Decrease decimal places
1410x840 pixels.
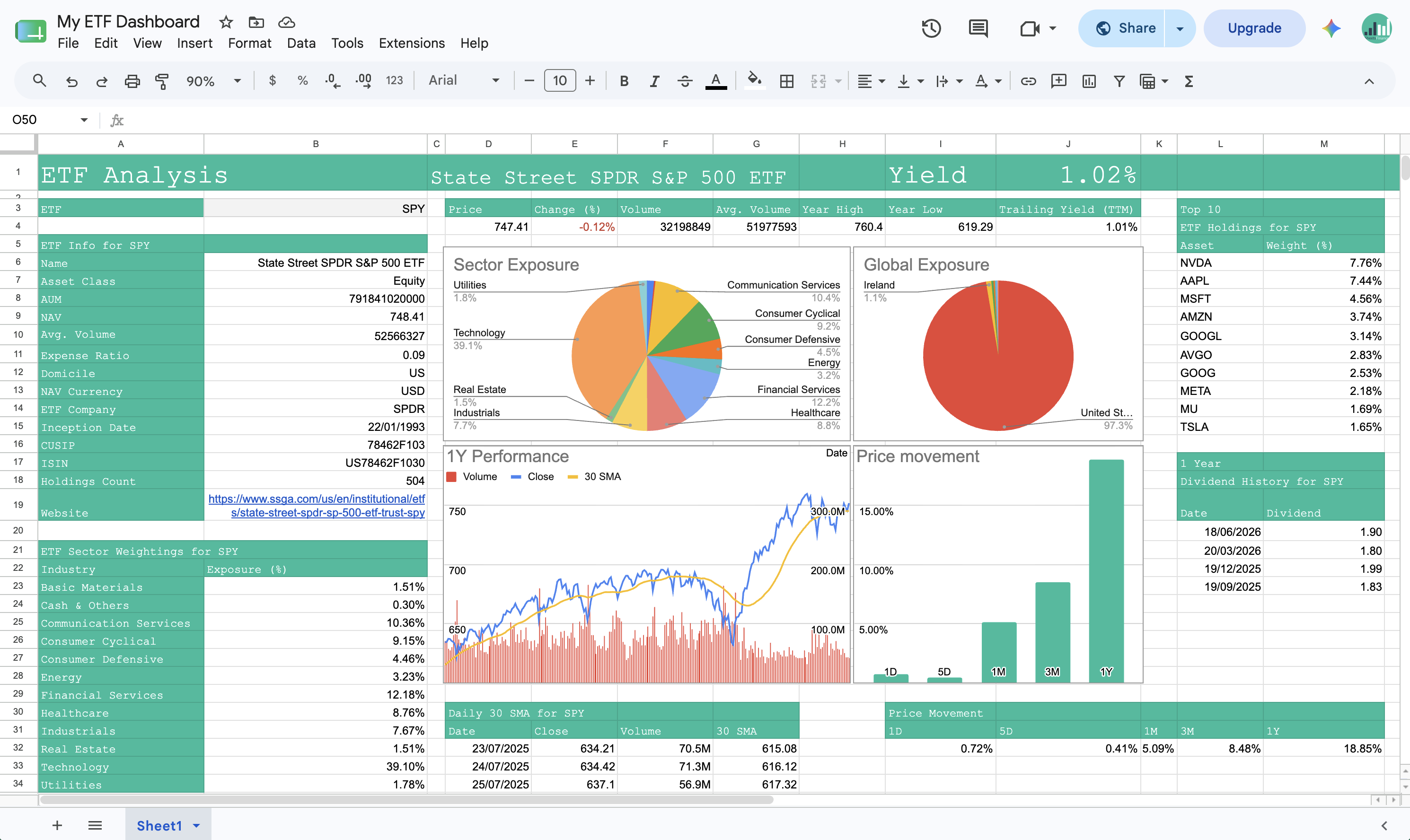(333, 81)
